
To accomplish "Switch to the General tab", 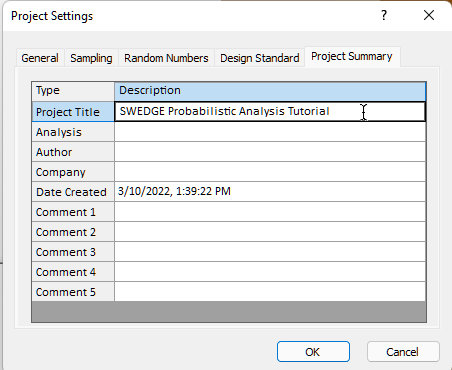I will pyautogui.click(x=40, y=58).
